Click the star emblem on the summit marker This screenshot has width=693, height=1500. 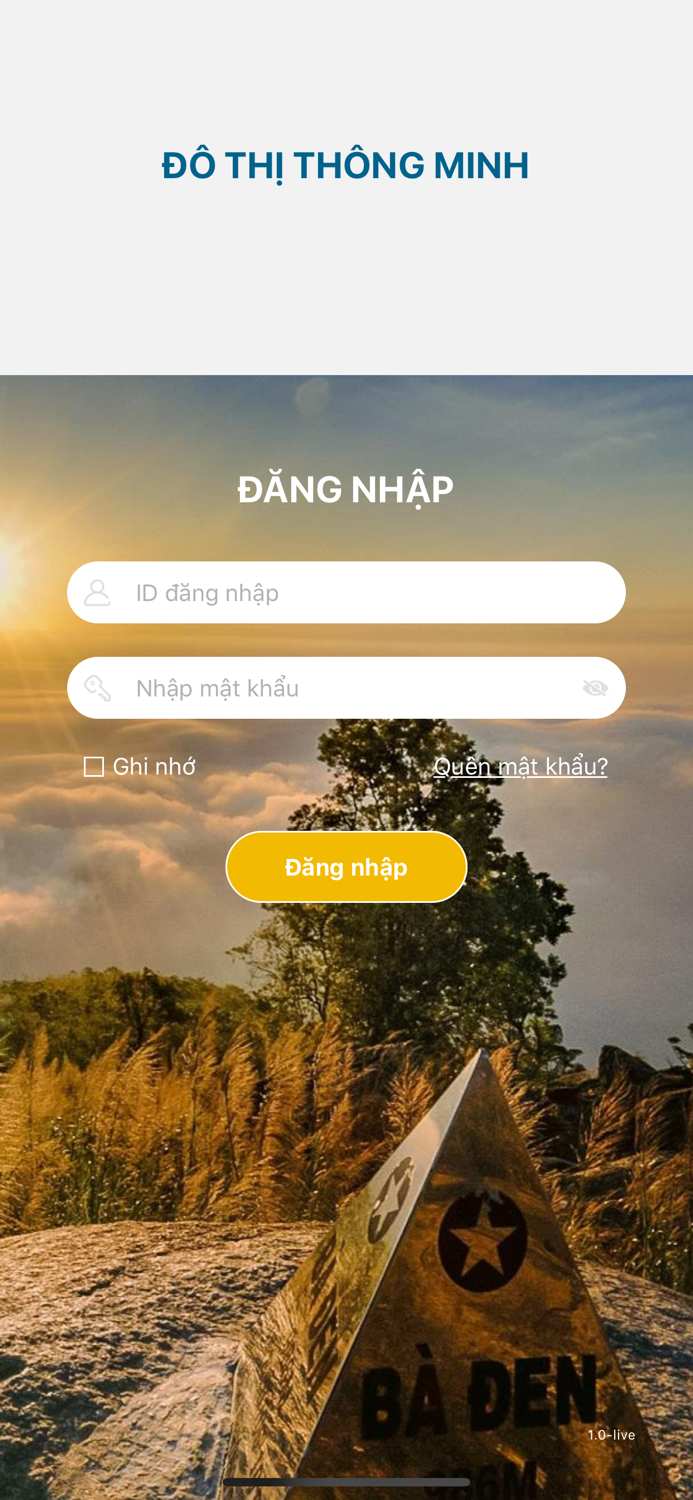point(482,1240)
